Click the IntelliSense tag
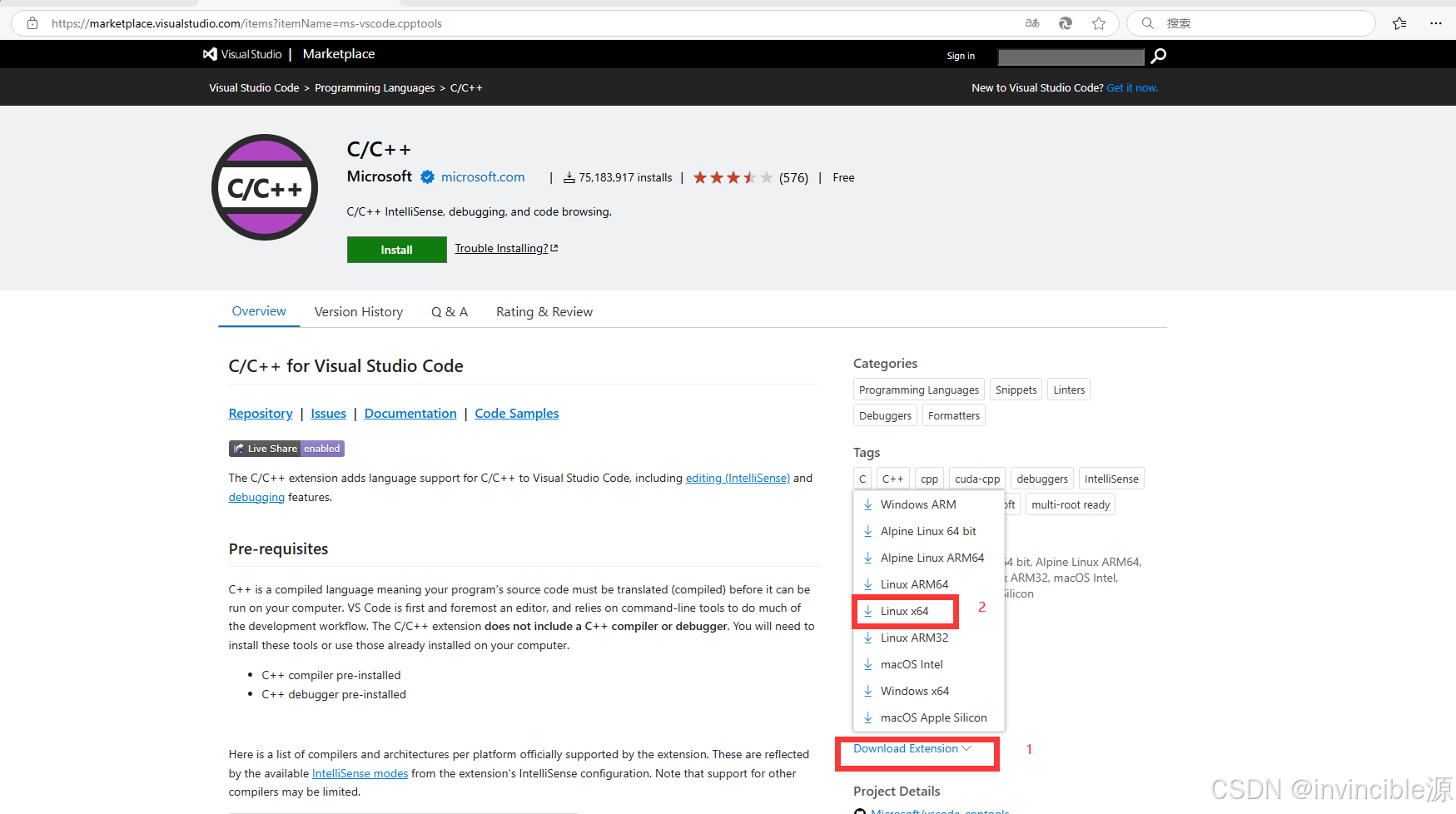Screen dimensions: 1456x814 pyautogui.click(x=1111, y=479)
